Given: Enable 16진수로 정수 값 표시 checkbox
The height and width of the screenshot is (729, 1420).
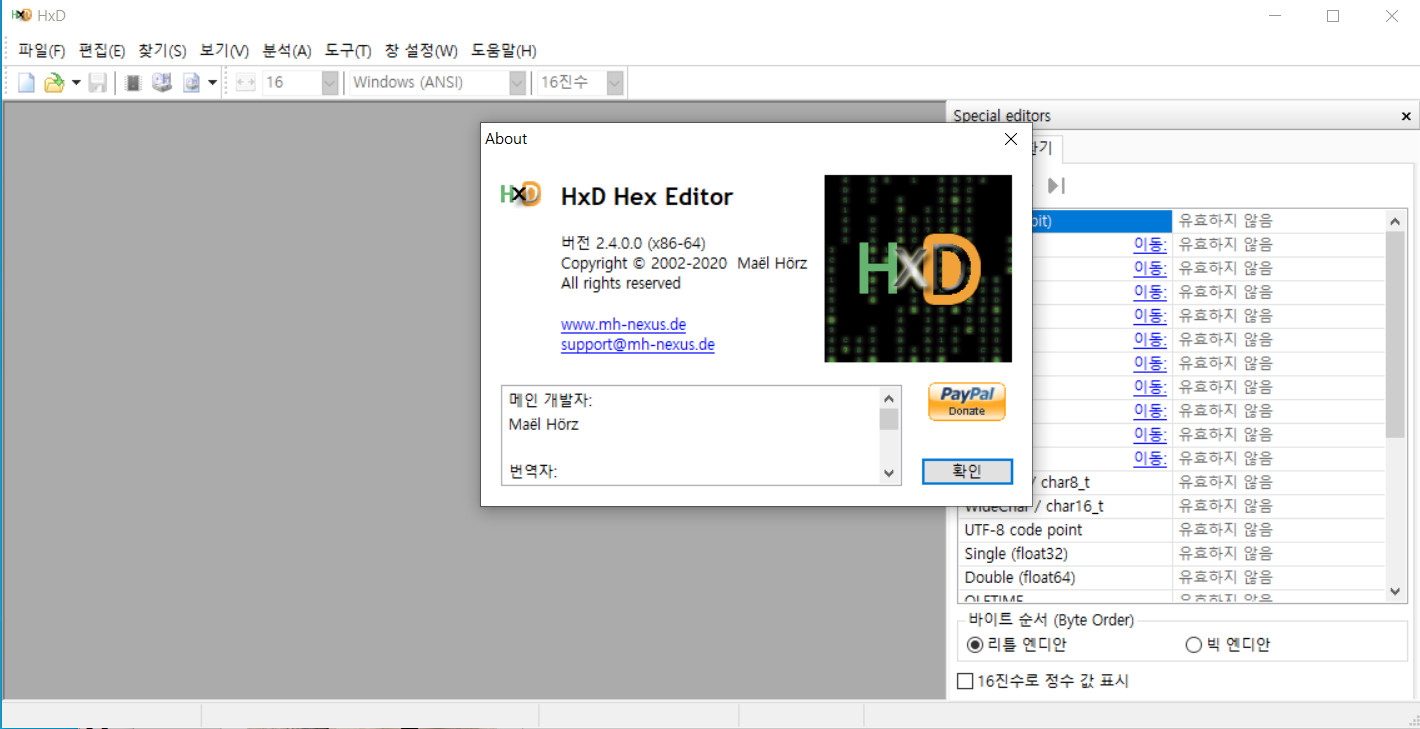Looking at the screenshot, I should coord(1043,681).
